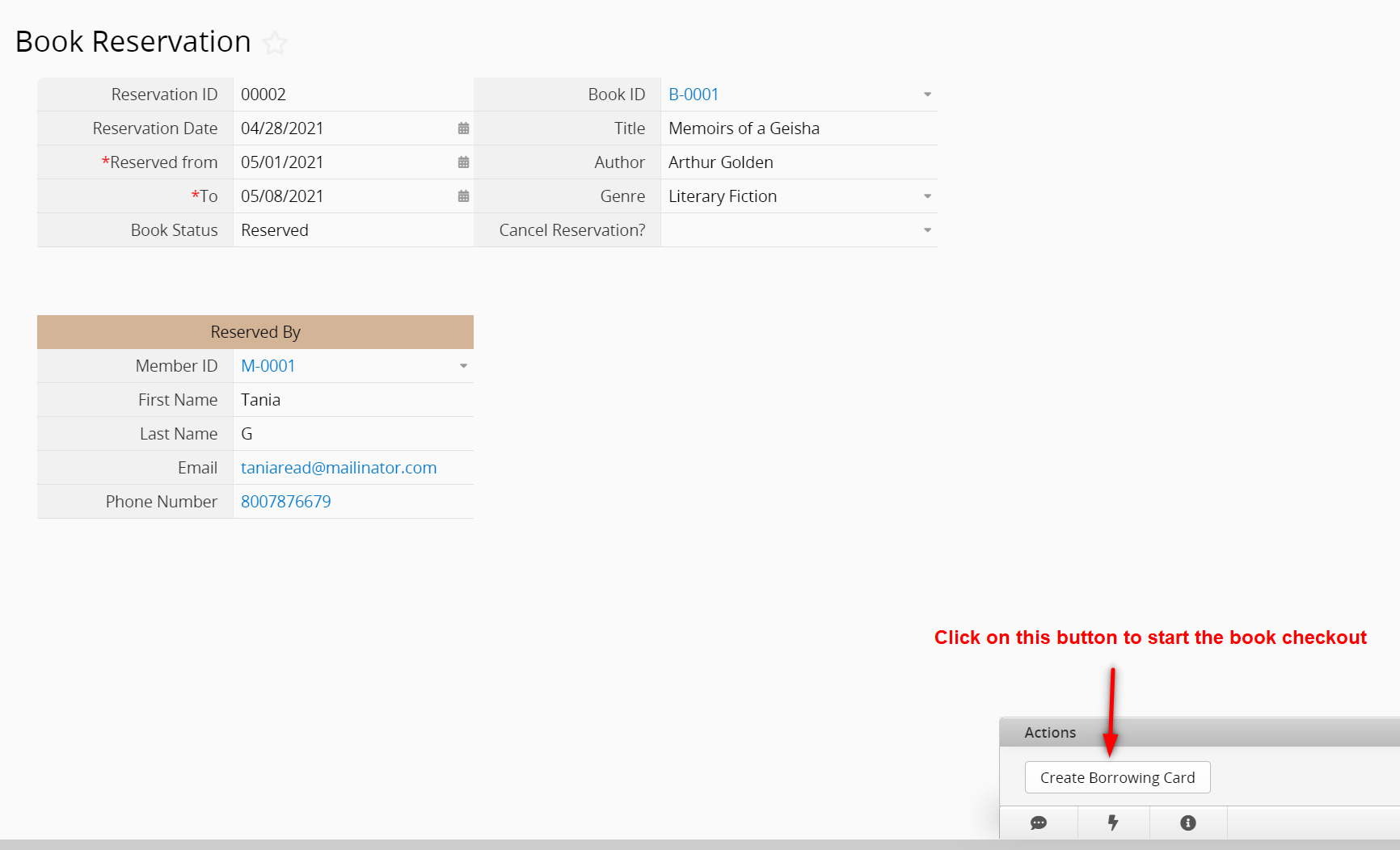Screen dimensions: 1400x850
Task: Click the Reserved By section header
Action: 255,332
